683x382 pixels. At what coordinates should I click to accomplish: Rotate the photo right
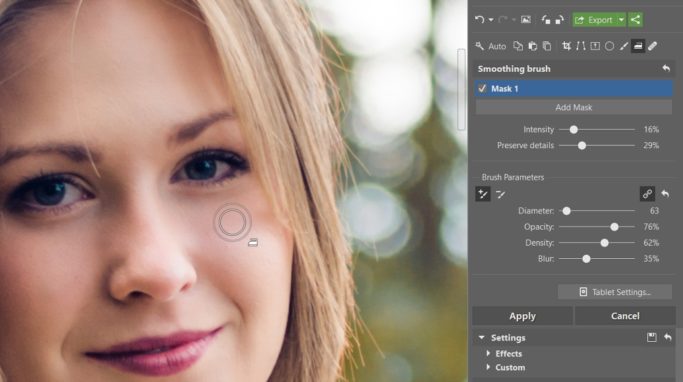pyautogui.click(x=559, y=20)
